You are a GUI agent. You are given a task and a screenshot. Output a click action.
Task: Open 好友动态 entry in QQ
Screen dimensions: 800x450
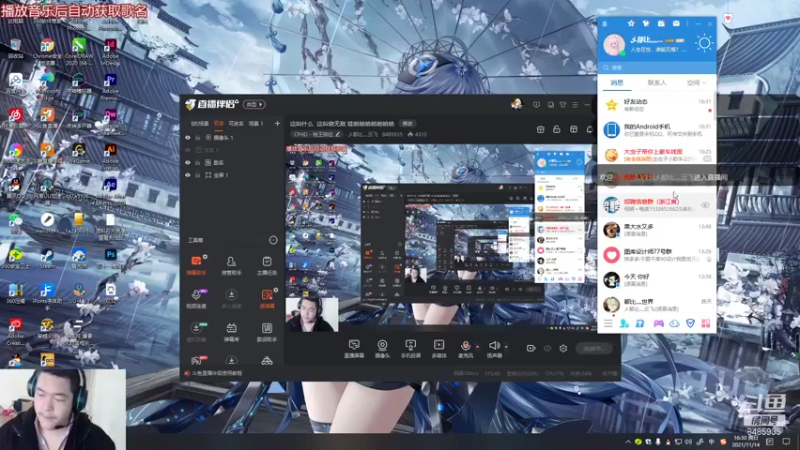click(656, 105)
